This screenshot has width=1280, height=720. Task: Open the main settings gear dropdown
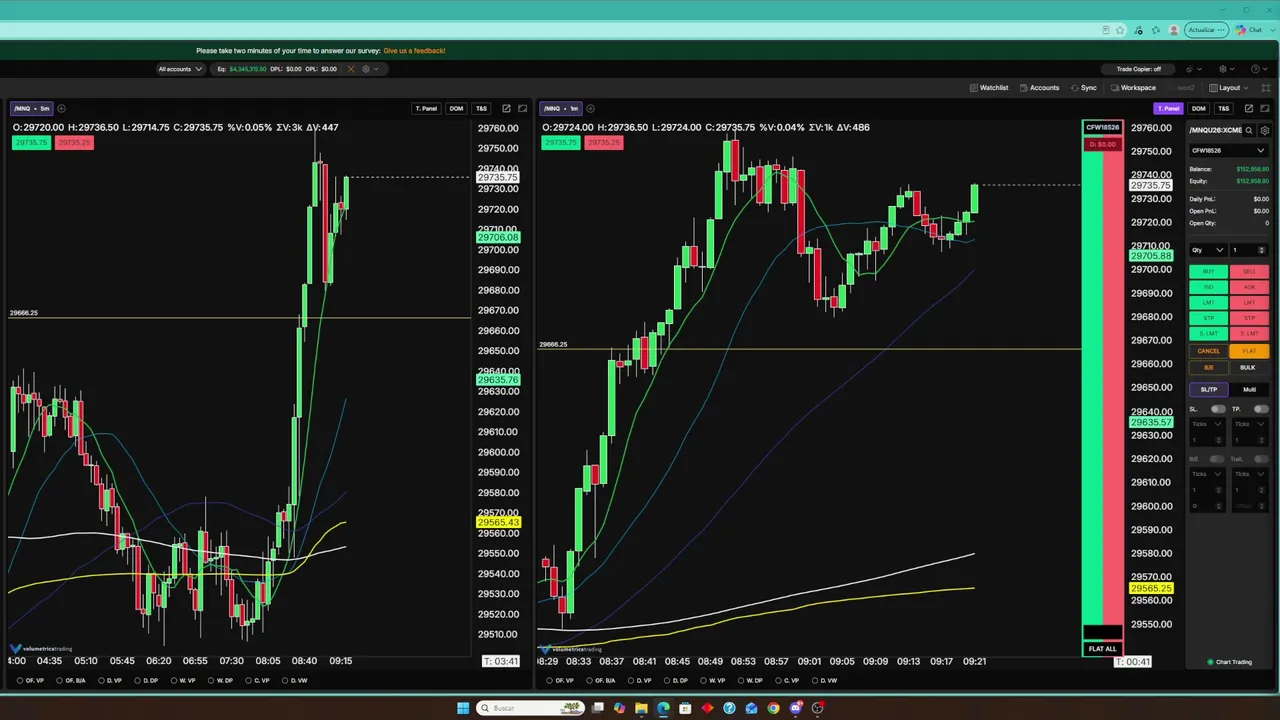1225,69
